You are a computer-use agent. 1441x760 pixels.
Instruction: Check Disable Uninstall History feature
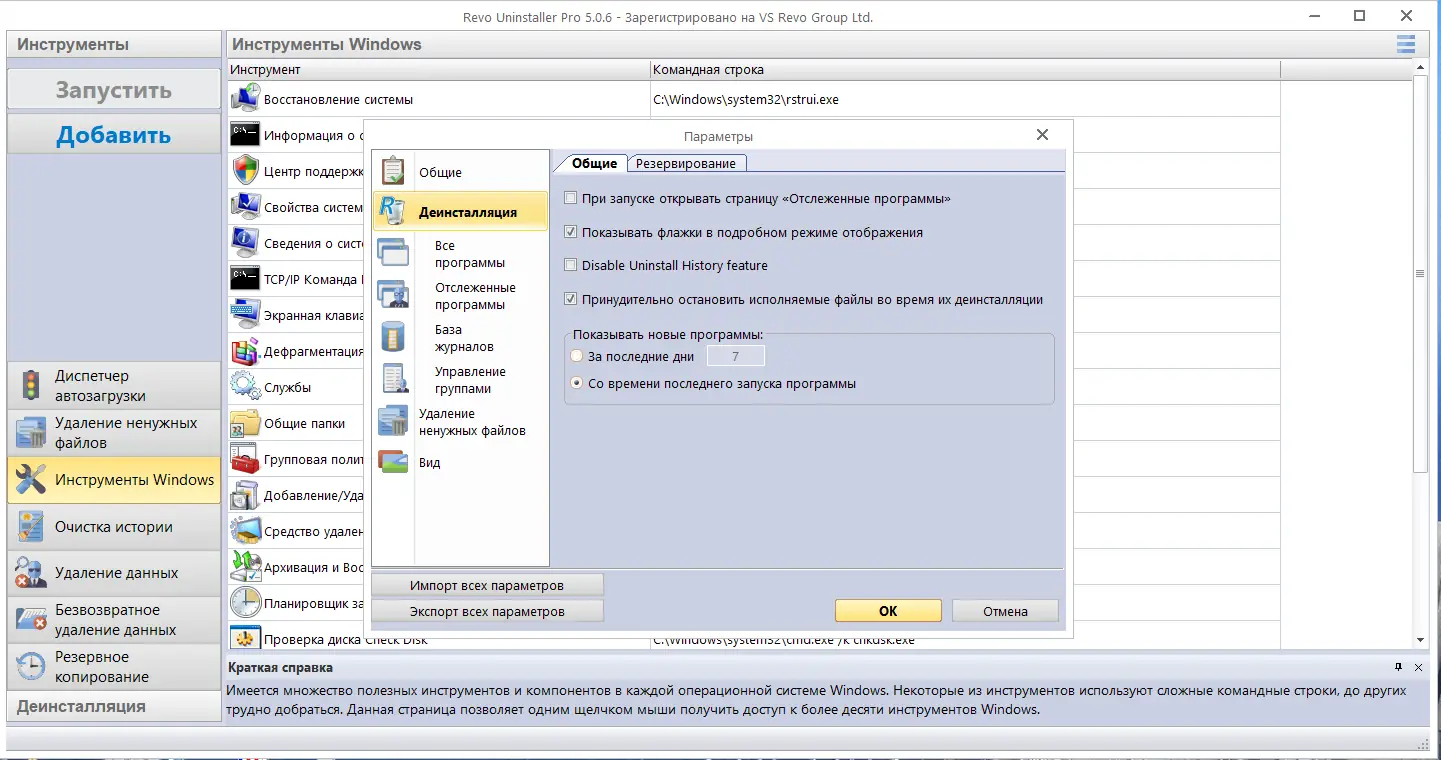tap(571, 265)
